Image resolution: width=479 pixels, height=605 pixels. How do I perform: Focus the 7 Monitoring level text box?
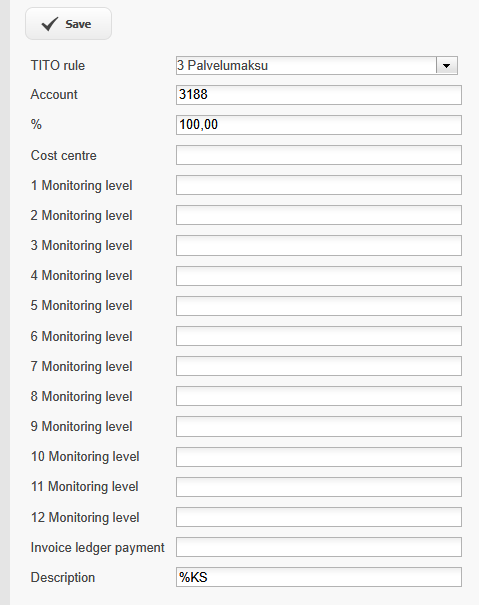319,366
